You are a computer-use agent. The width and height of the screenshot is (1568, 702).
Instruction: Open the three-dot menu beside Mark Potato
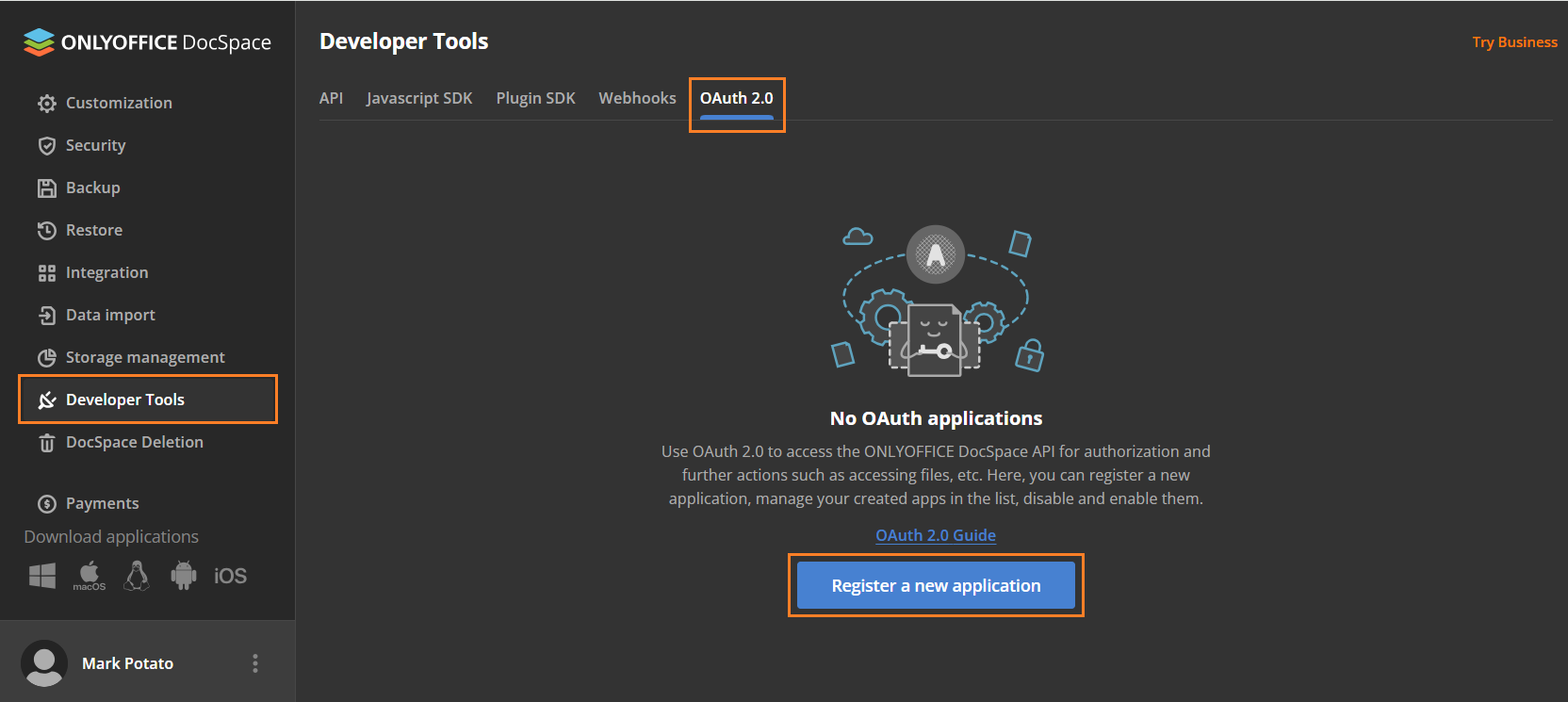tap(255, 663)
